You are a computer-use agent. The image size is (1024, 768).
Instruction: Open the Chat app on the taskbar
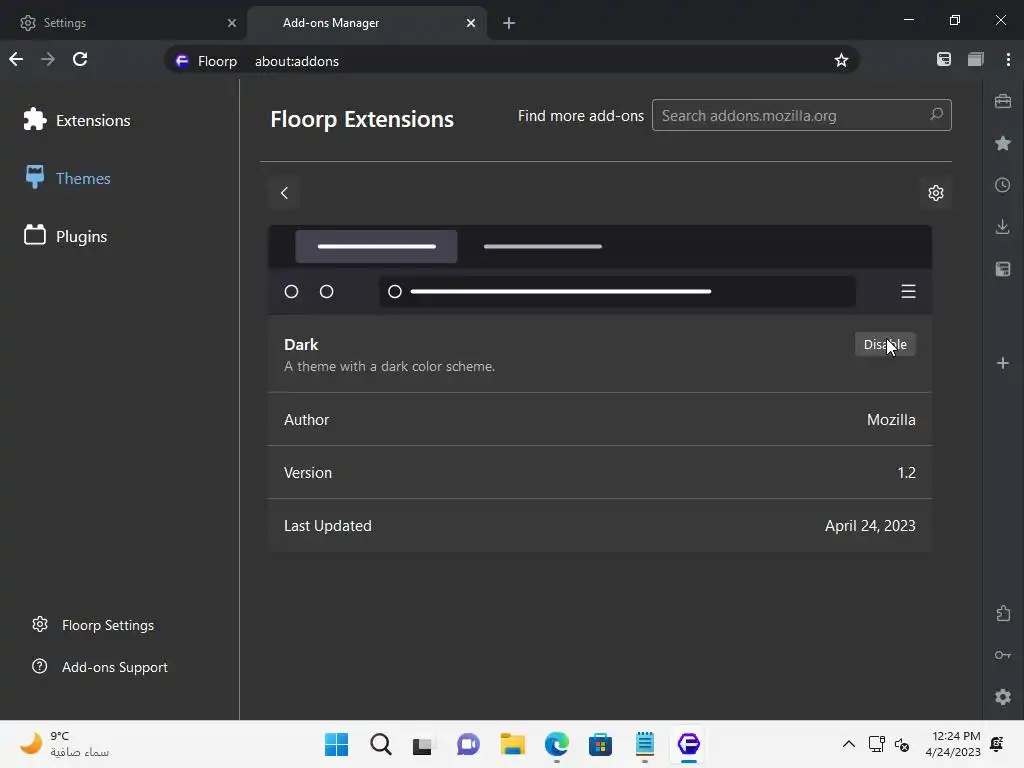coord(468,744)
